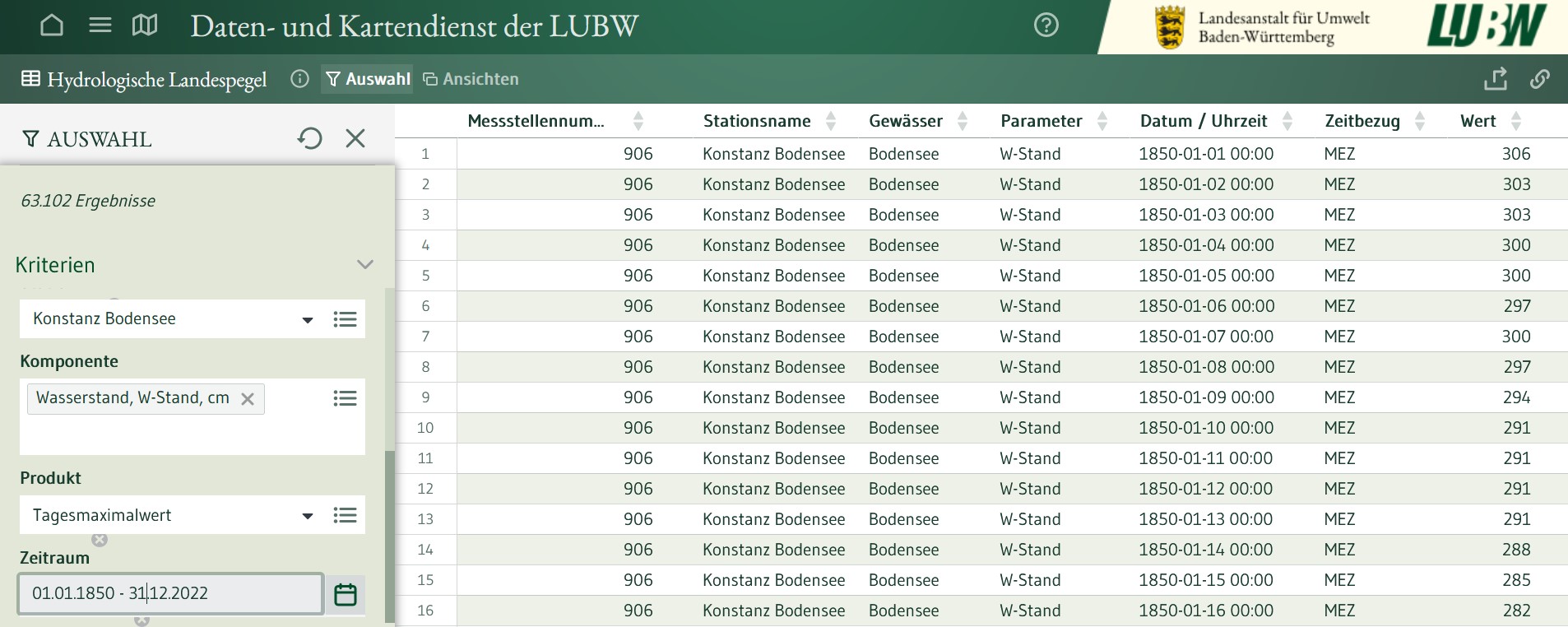Copy link with the chain icon
This screenshot has height=627, width=1568.
(x=1539, y=79)
